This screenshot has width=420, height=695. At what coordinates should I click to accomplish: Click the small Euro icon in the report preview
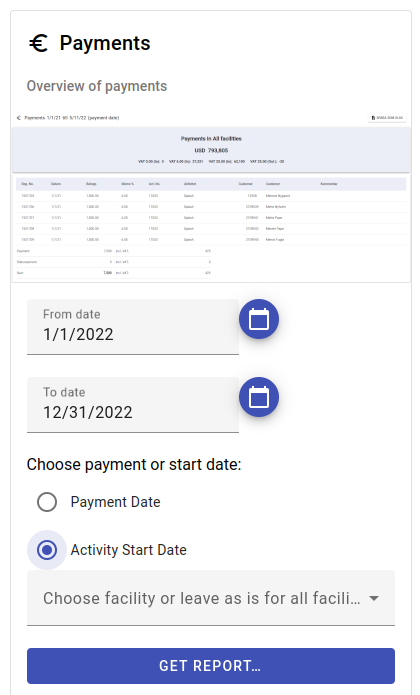coord(19,118)
